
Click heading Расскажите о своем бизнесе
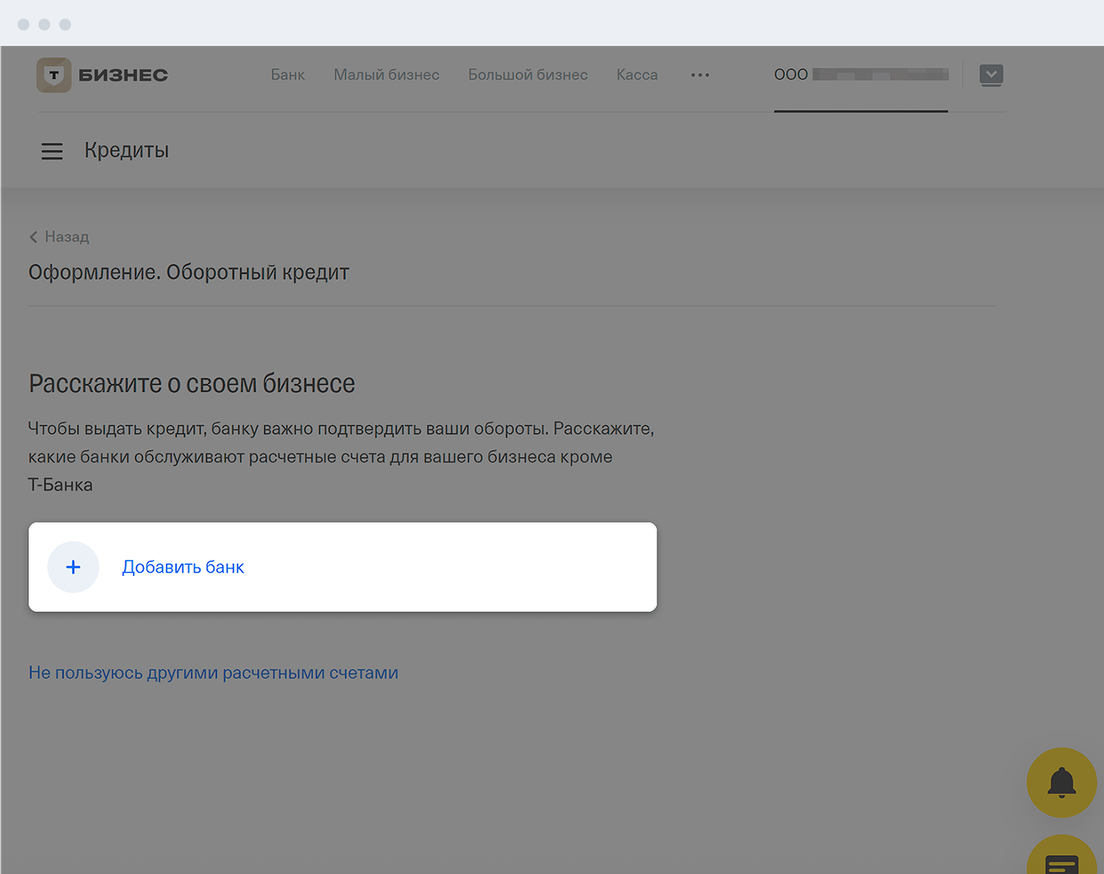click(192, 384)
